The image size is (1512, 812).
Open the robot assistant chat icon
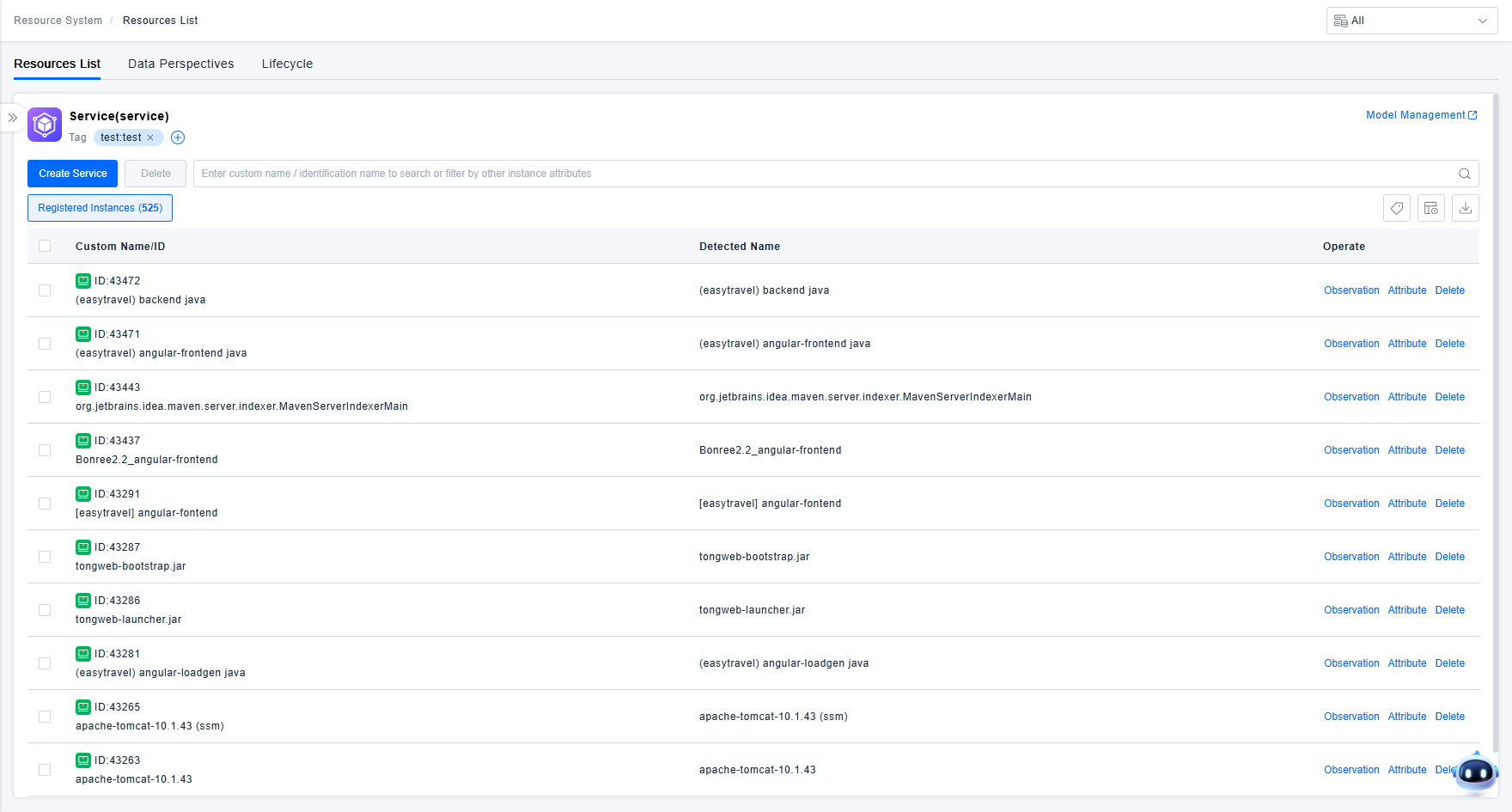coord(1477,772)
